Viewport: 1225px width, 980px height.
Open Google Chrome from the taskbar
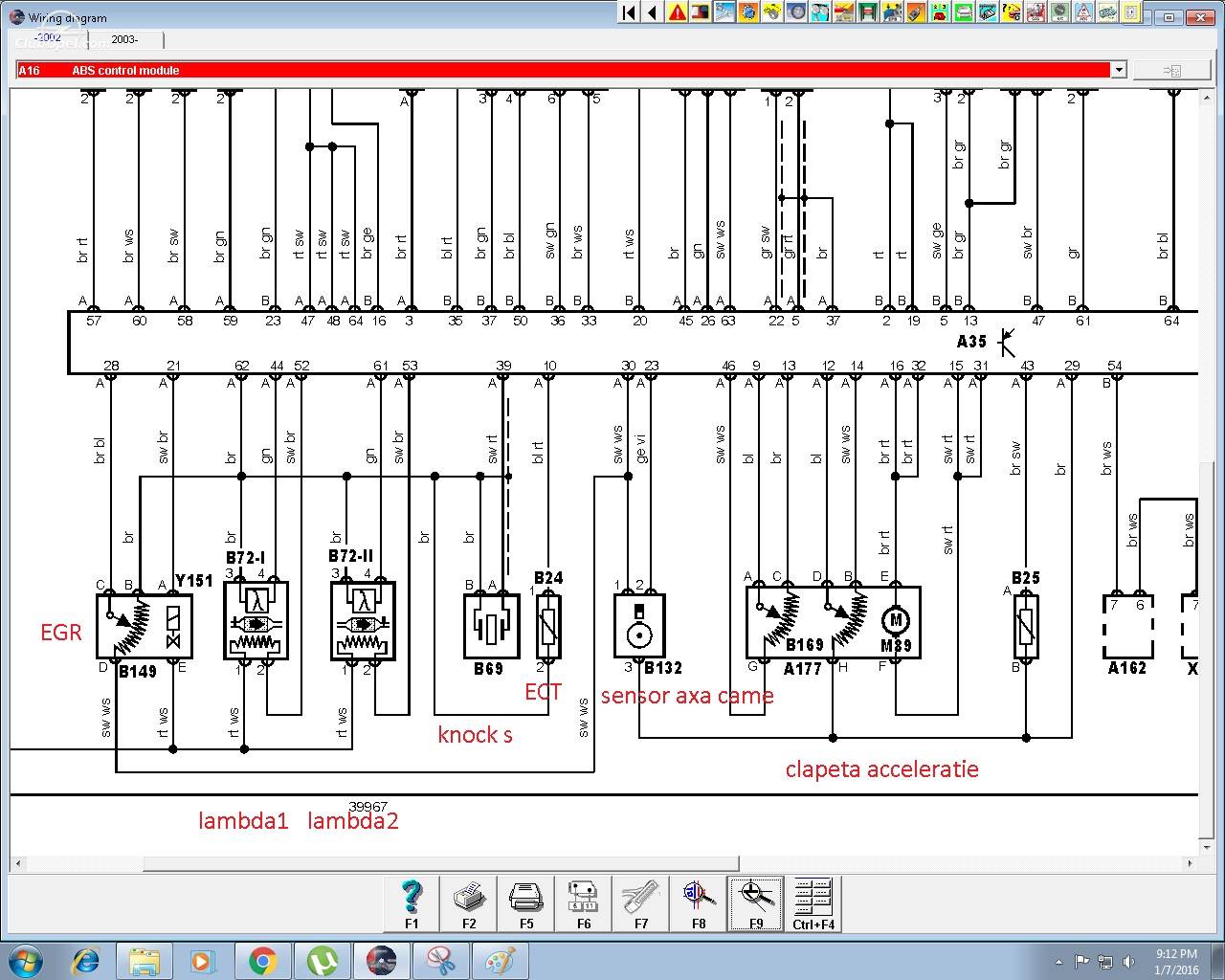(262, 960)
